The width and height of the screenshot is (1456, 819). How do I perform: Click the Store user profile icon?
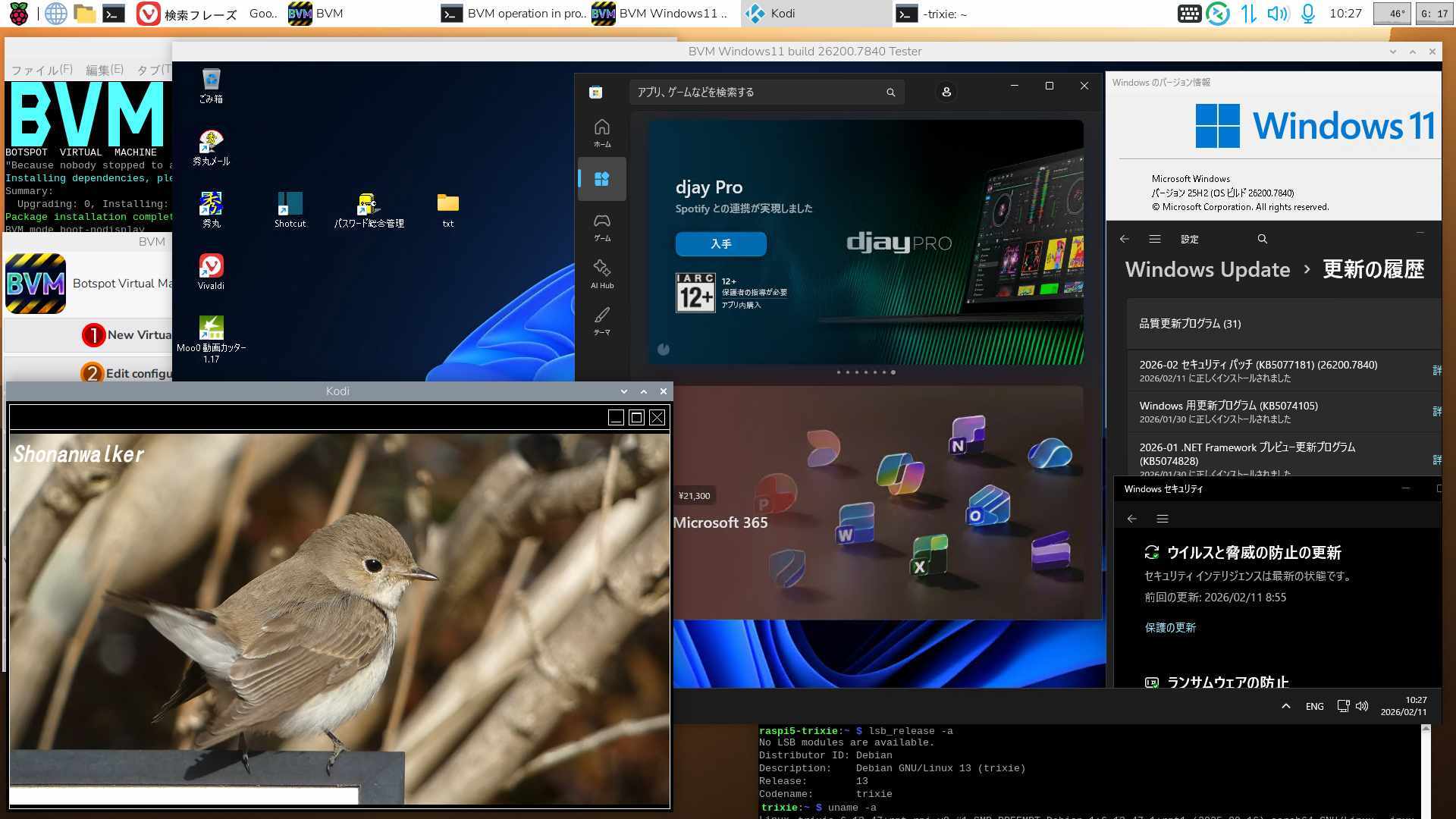946,92
